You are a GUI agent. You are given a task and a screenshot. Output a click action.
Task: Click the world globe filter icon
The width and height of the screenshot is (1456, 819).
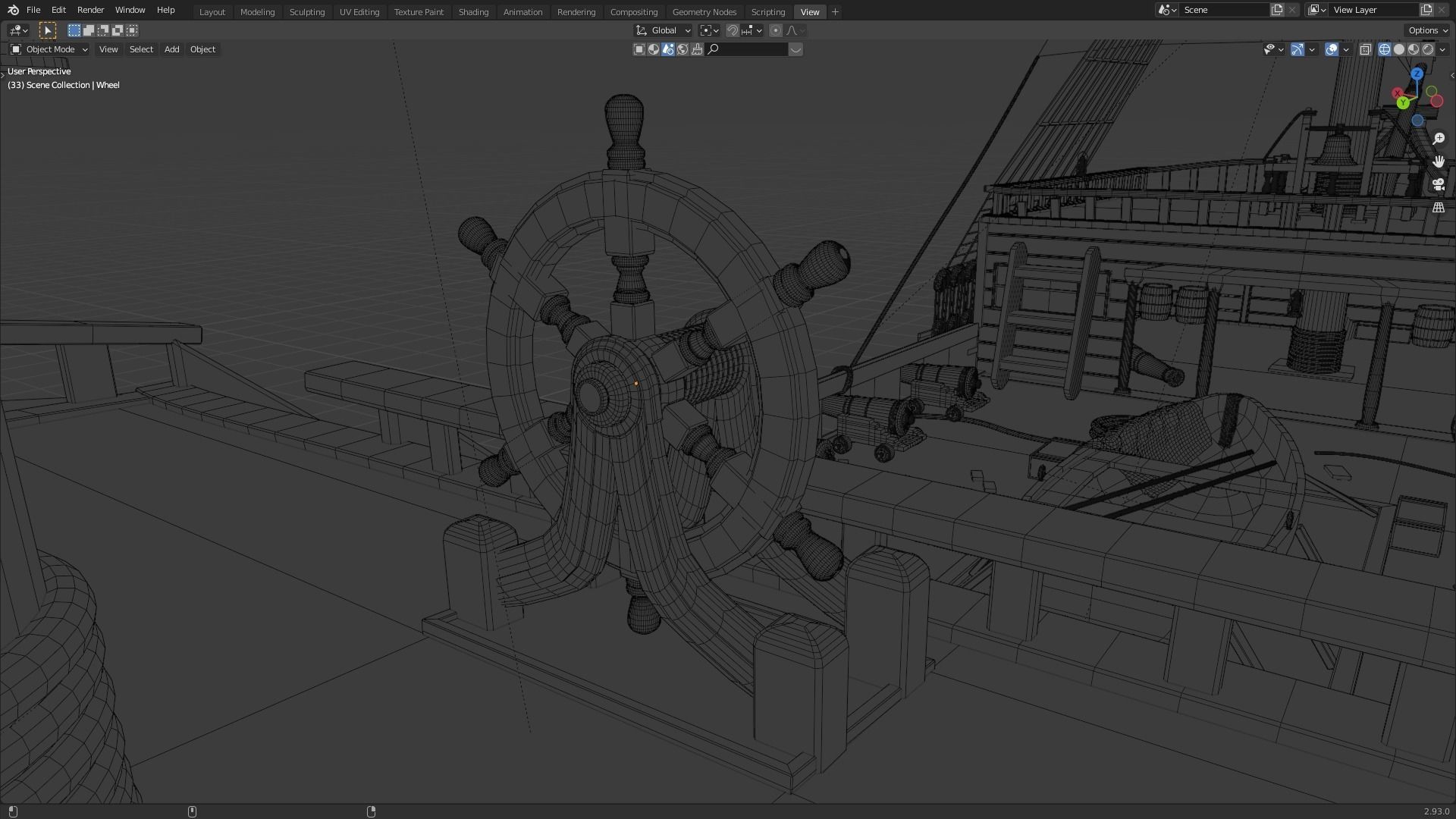pos(682,49)
